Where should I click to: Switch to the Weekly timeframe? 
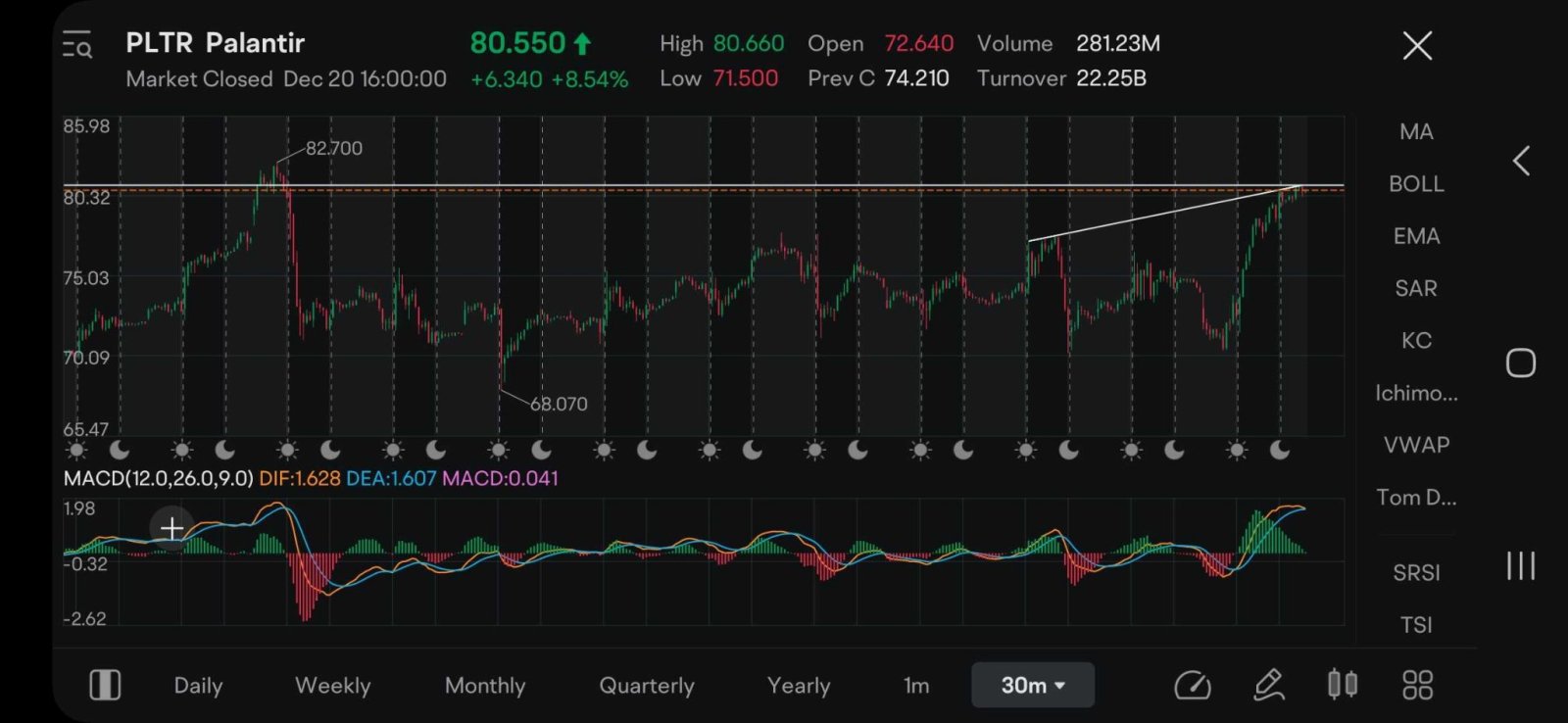click(x=333, y=686)
